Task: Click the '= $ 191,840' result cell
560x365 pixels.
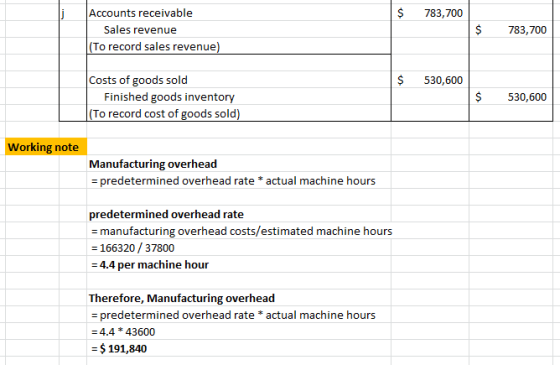Action: [119, 349]
